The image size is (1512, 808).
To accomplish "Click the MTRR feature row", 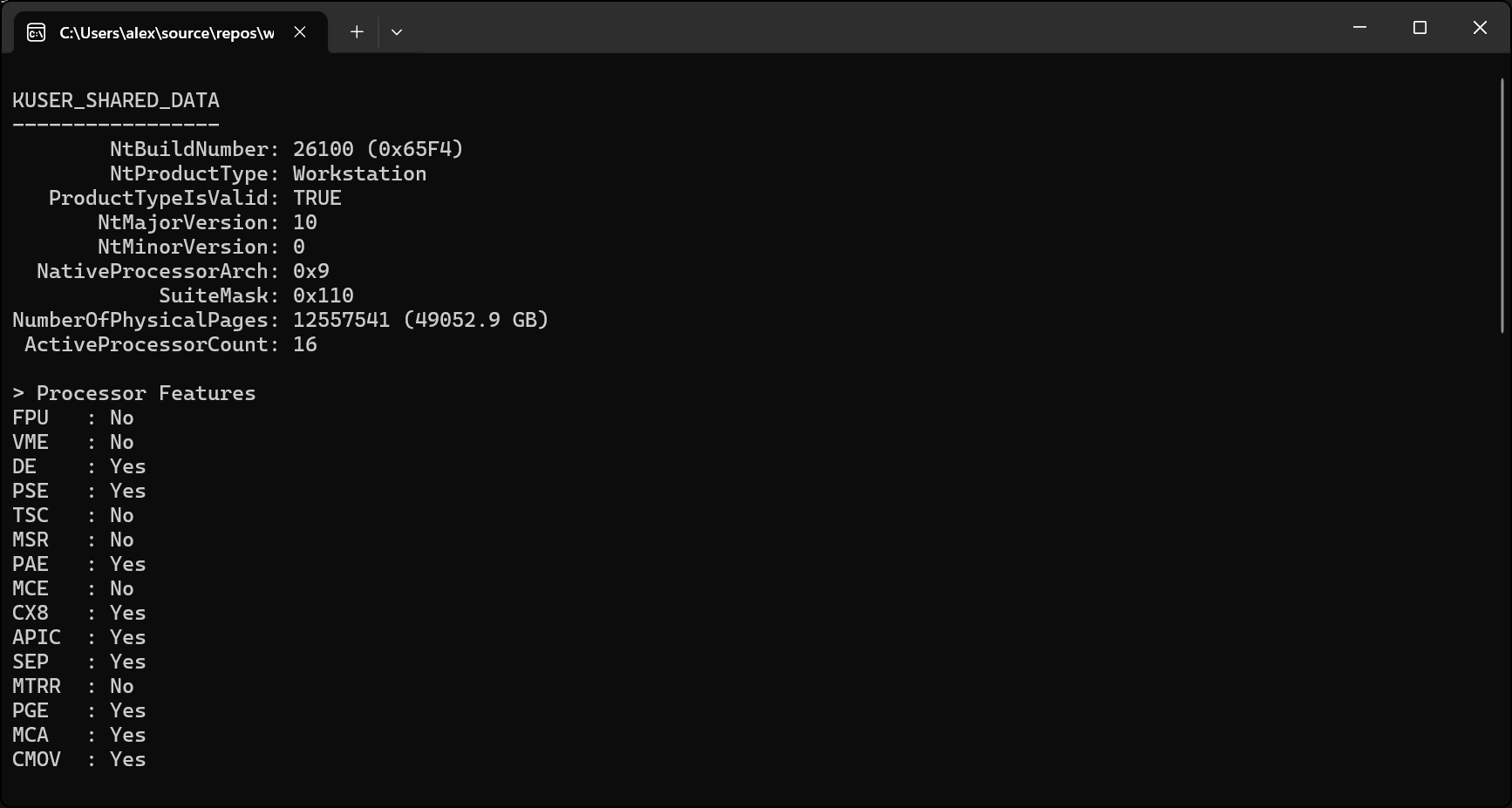I will (73, 686).
